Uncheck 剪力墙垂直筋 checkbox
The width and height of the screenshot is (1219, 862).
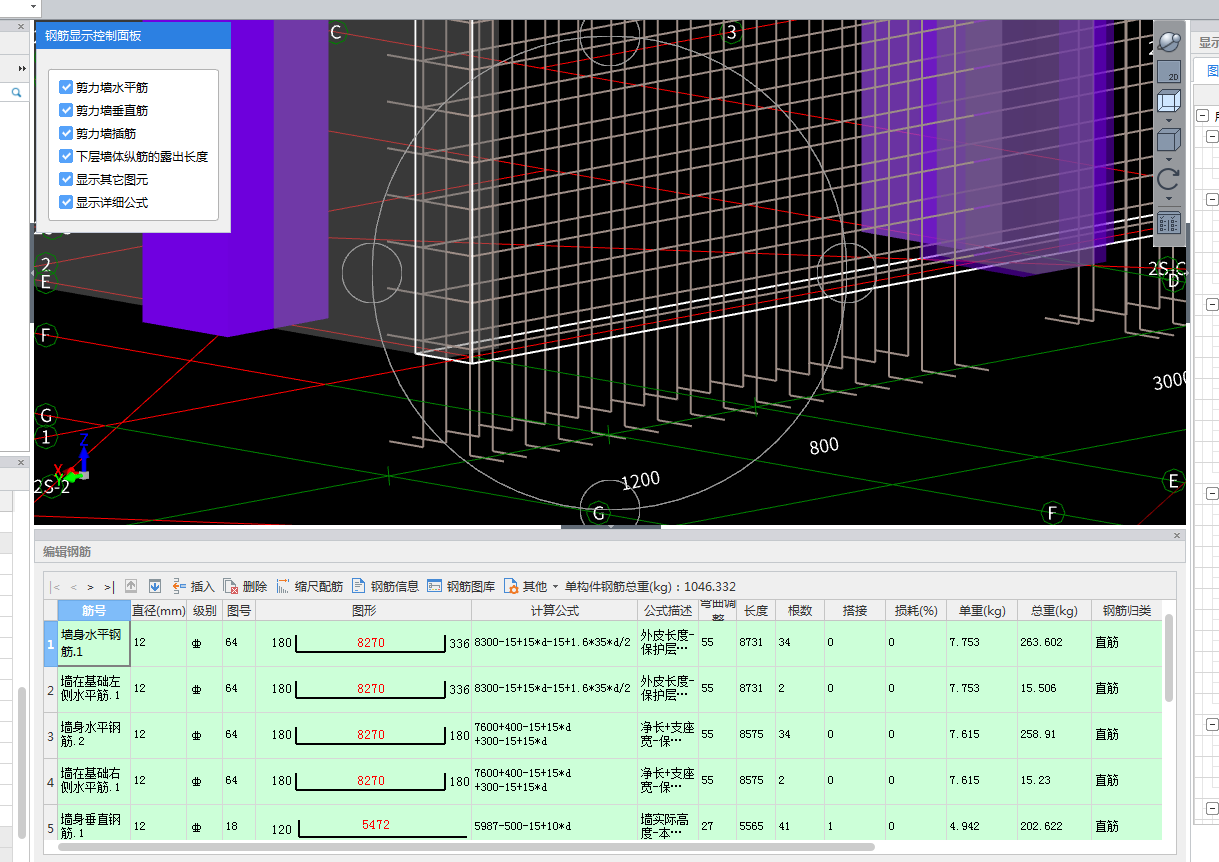[66, 110]
